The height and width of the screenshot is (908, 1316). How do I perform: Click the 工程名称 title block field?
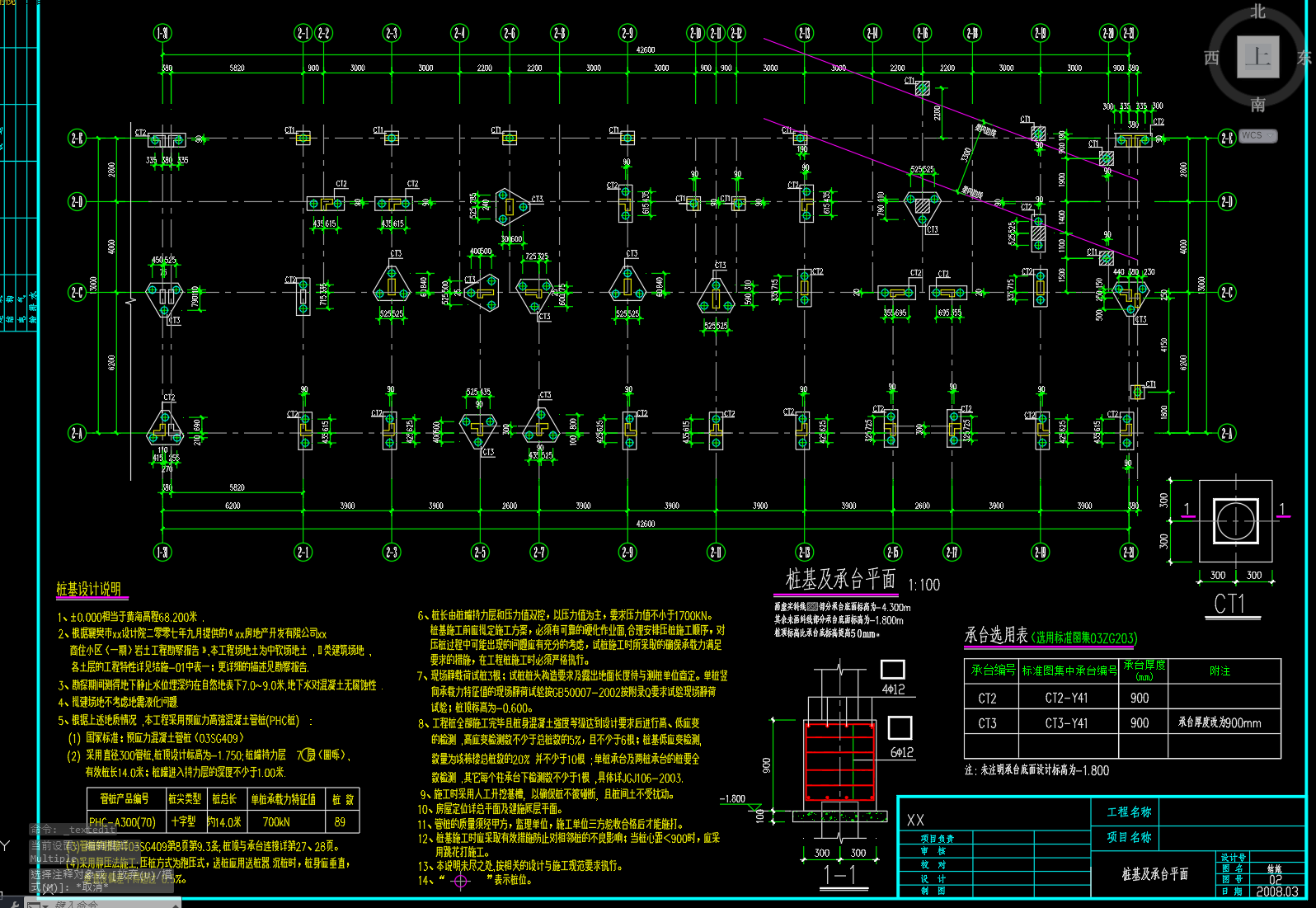(x=1129, y=812)
